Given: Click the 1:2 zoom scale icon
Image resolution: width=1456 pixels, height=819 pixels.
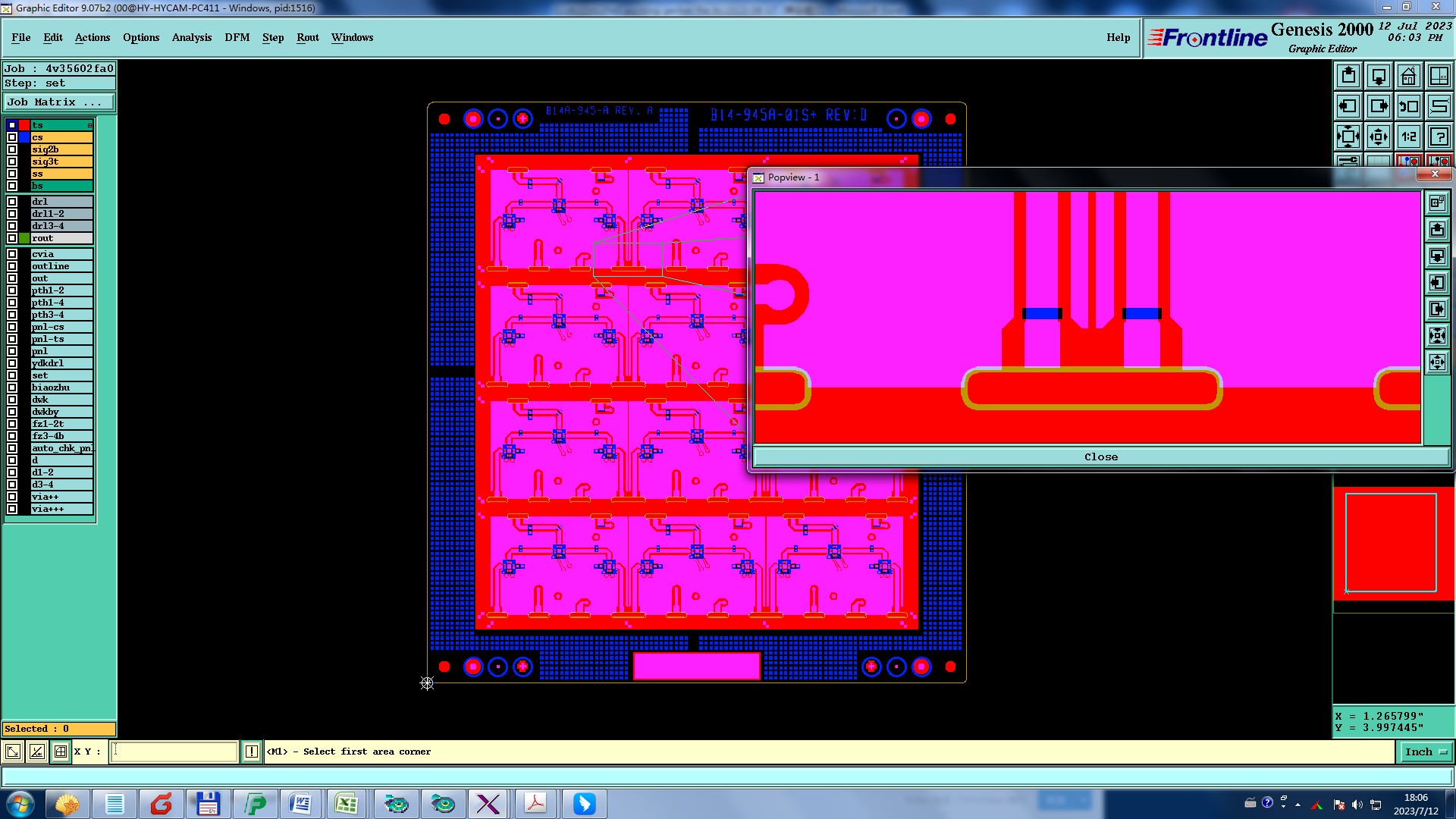Looking at the screenshot, I should click(x=1408, y=136).
